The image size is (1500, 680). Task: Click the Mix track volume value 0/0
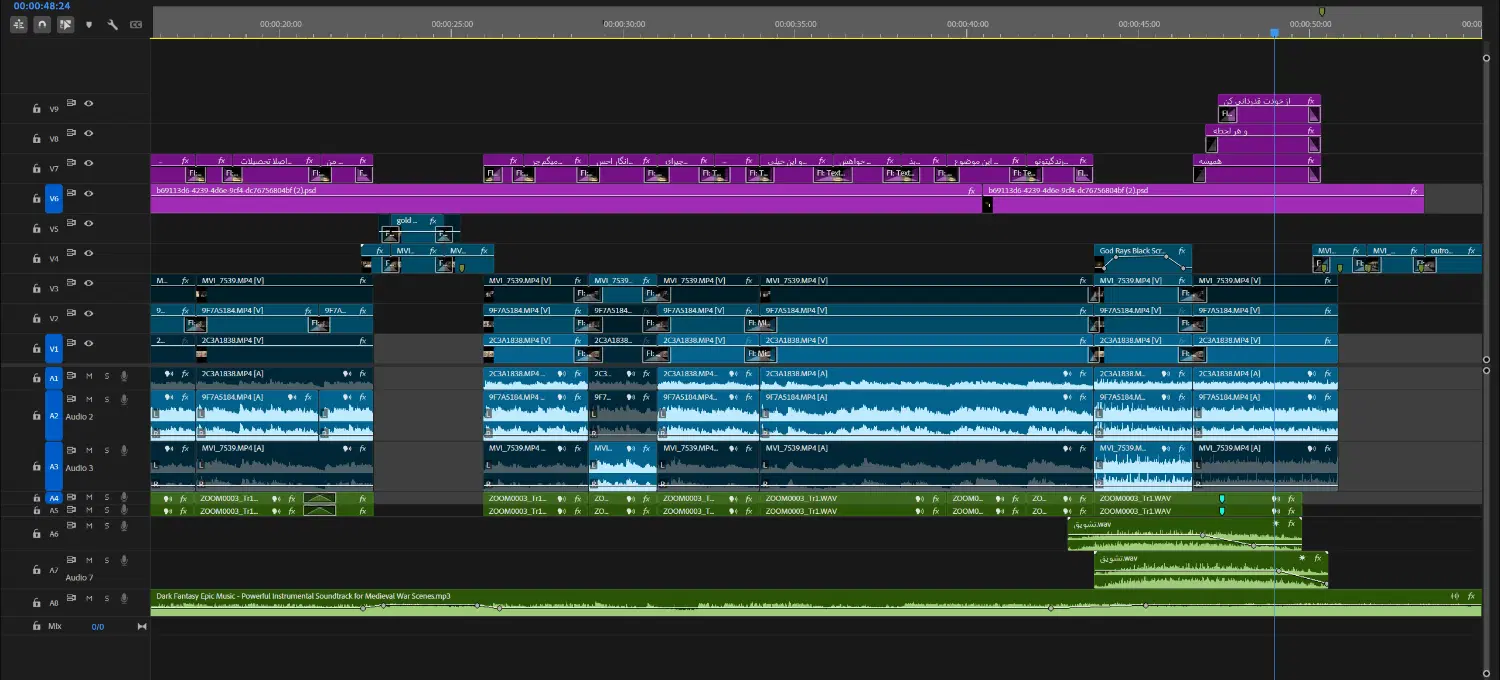(98, 627)
